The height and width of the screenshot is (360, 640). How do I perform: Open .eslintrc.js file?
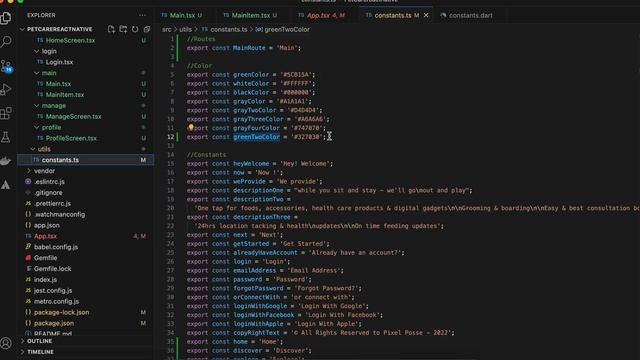(x=49, y=182)
